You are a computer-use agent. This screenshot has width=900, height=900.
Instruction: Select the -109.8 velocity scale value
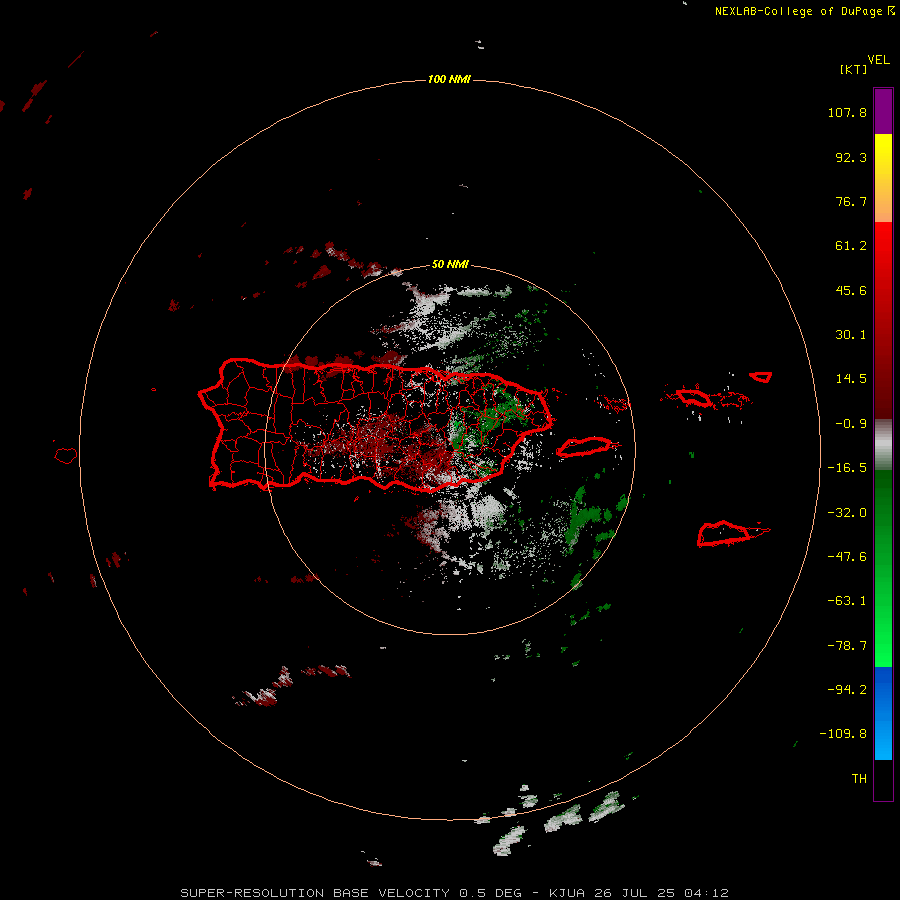tap(843, 734)
